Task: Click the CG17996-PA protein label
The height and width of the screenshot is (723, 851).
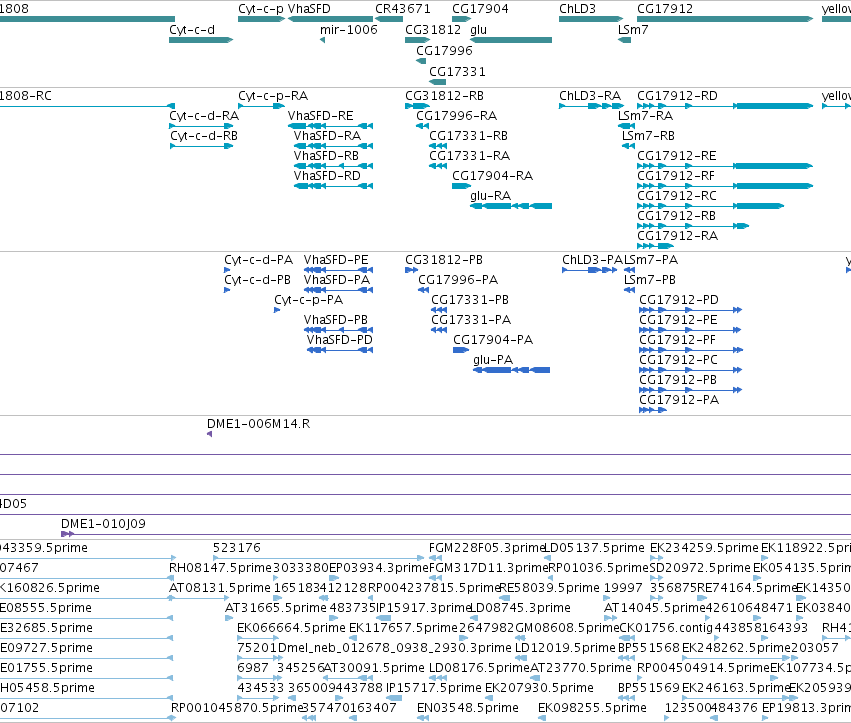Action: pyautogui.click(x=458, y=281)
